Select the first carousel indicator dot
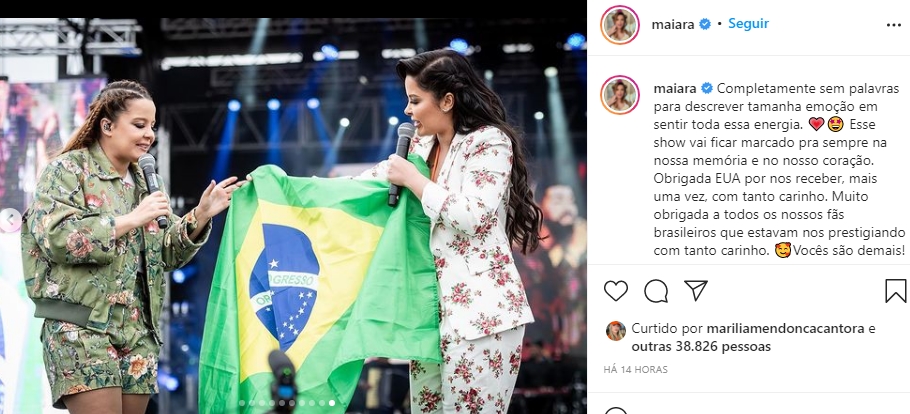The image size is (910, 414). click(243, 402)
